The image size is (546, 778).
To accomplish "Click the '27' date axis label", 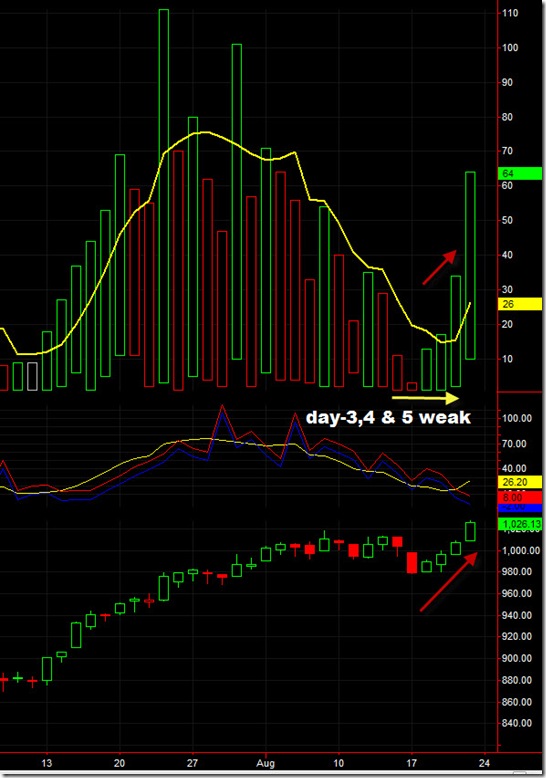I will coord(192,763).
